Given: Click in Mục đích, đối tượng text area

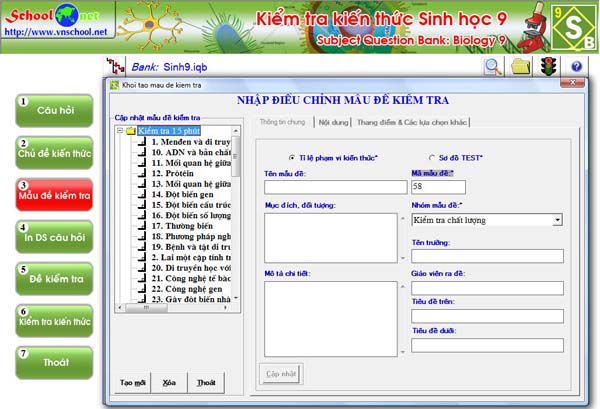Looking at the screenshot, I should (x=331, y=238).
